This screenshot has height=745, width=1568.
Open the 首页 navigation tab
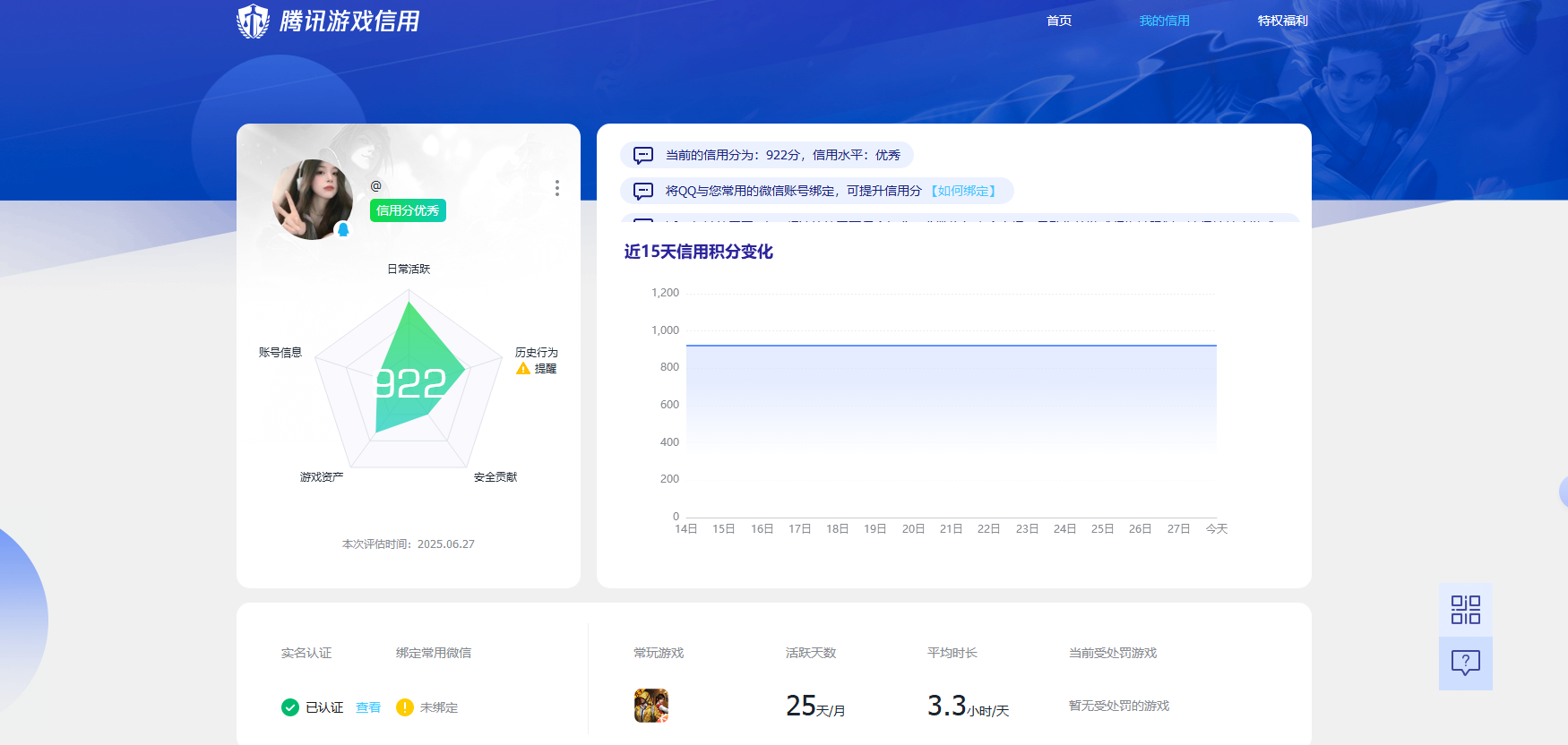coord(1059,21)
